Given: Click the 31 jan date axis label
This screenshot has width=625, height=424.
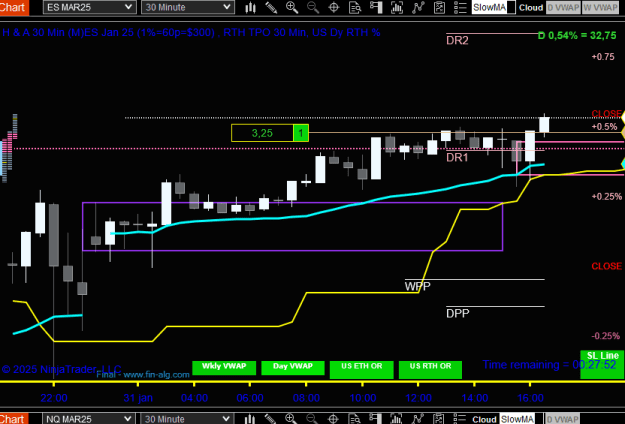Looking at the screenshot, I should (138, 398).
